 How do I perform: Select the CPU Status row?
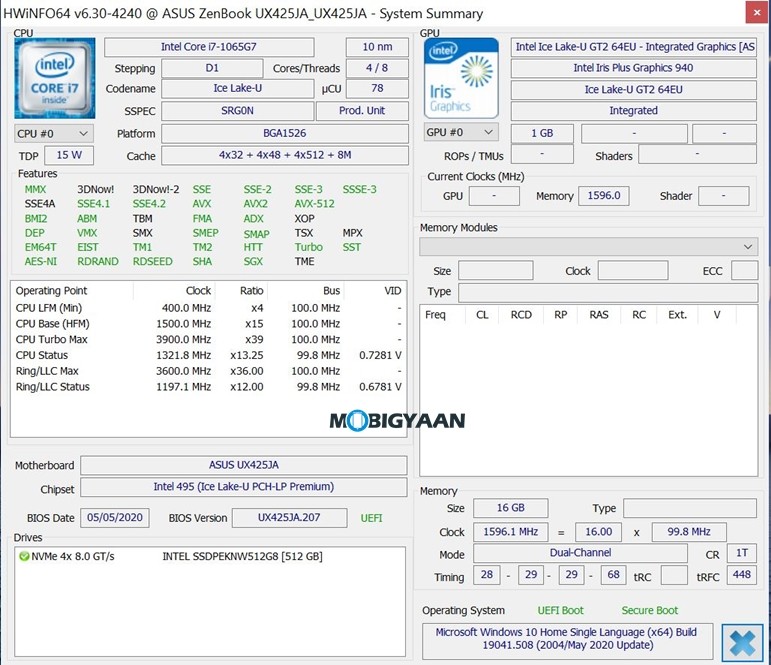(208, 355)
